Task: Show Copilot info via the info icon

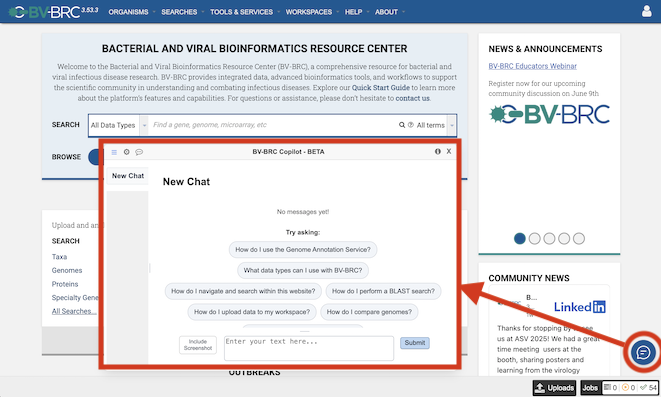Action: coord(438,151)
